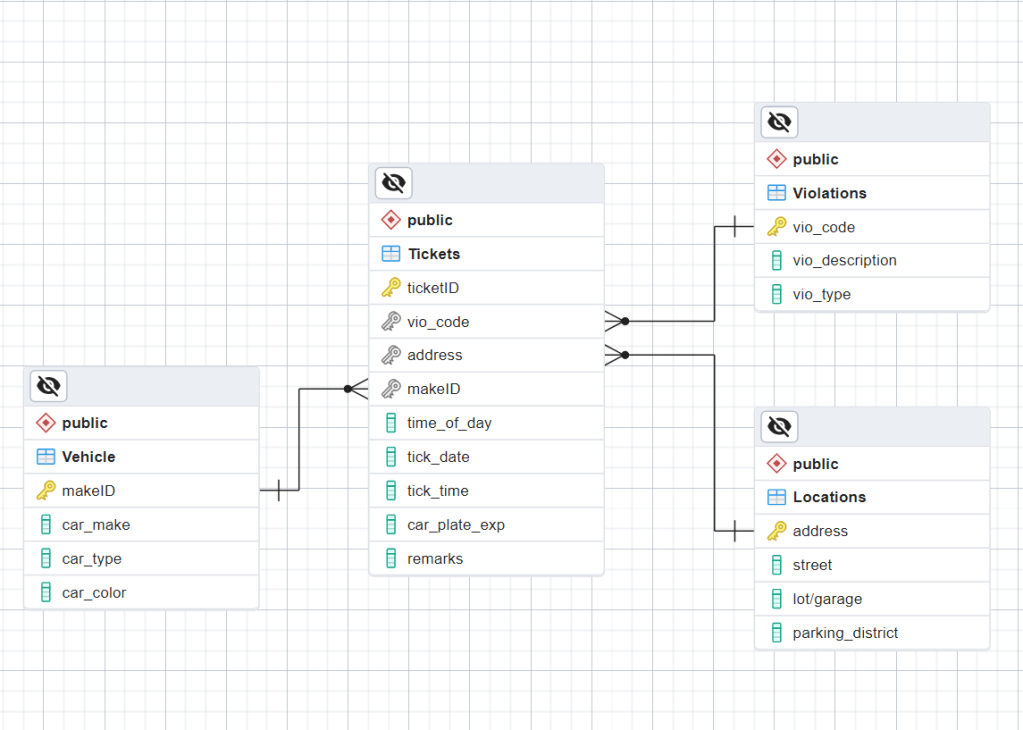This screenshot has height=730, width=1023.
Task: Toggle the eye icon on Tickets table
Action: click(394, 183)
